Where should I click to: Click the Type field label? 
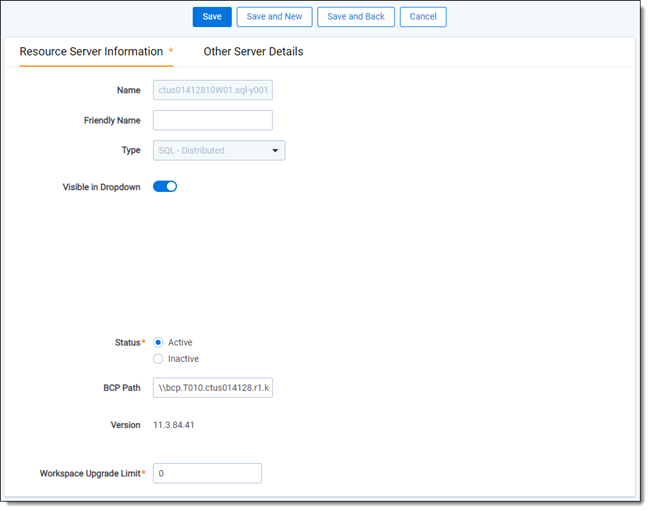pyautogui.click(x=130, y=150)
